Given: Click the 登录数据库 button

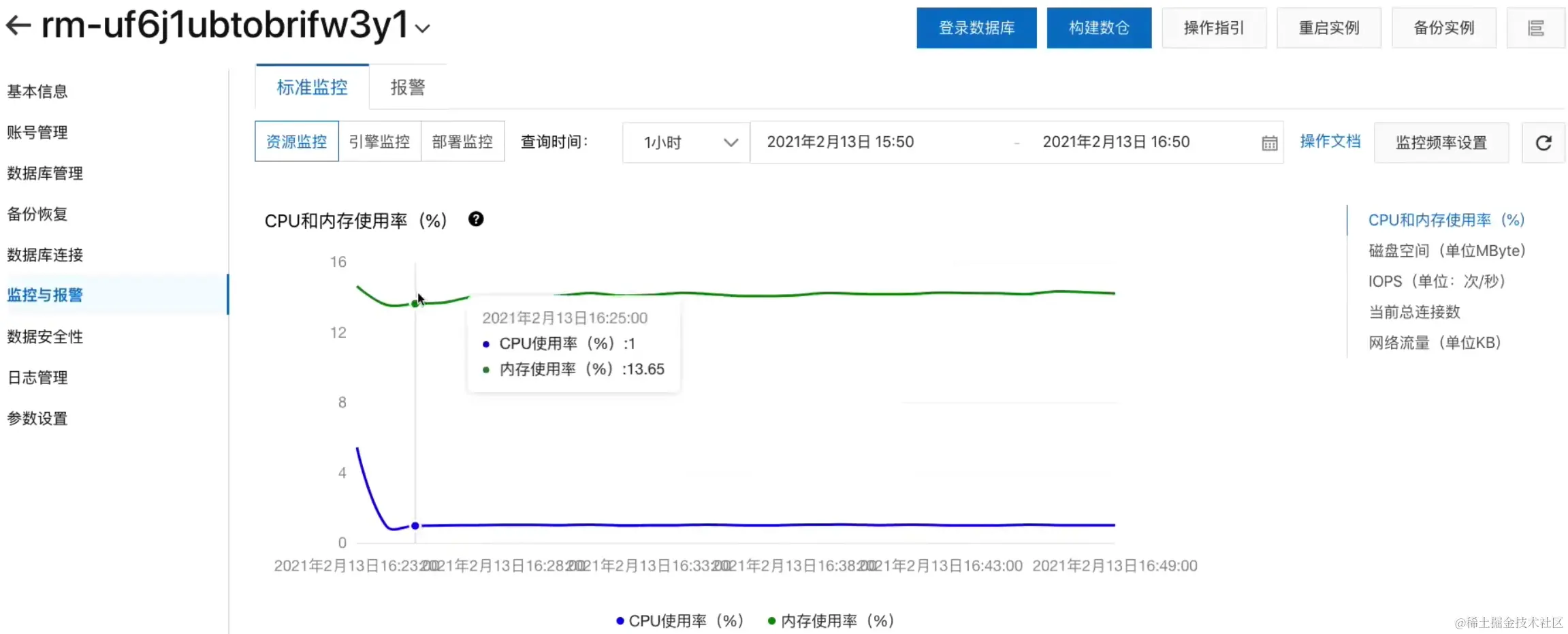Looking at the screenshot, I should pyautogui.click(x=976, y=28).
